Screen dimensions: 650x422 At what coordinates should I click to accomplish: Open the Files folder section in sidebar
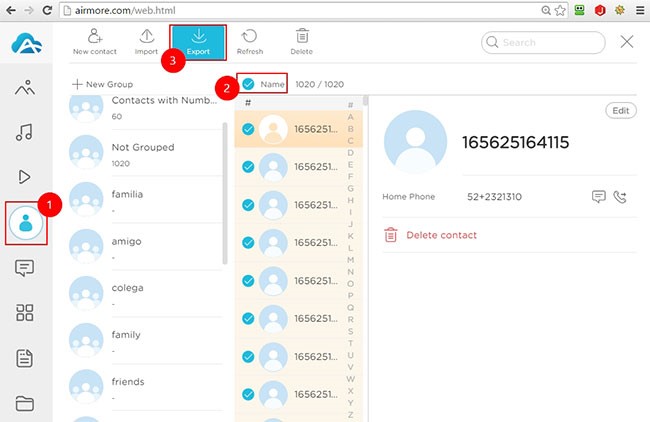[x=25, y=403]
